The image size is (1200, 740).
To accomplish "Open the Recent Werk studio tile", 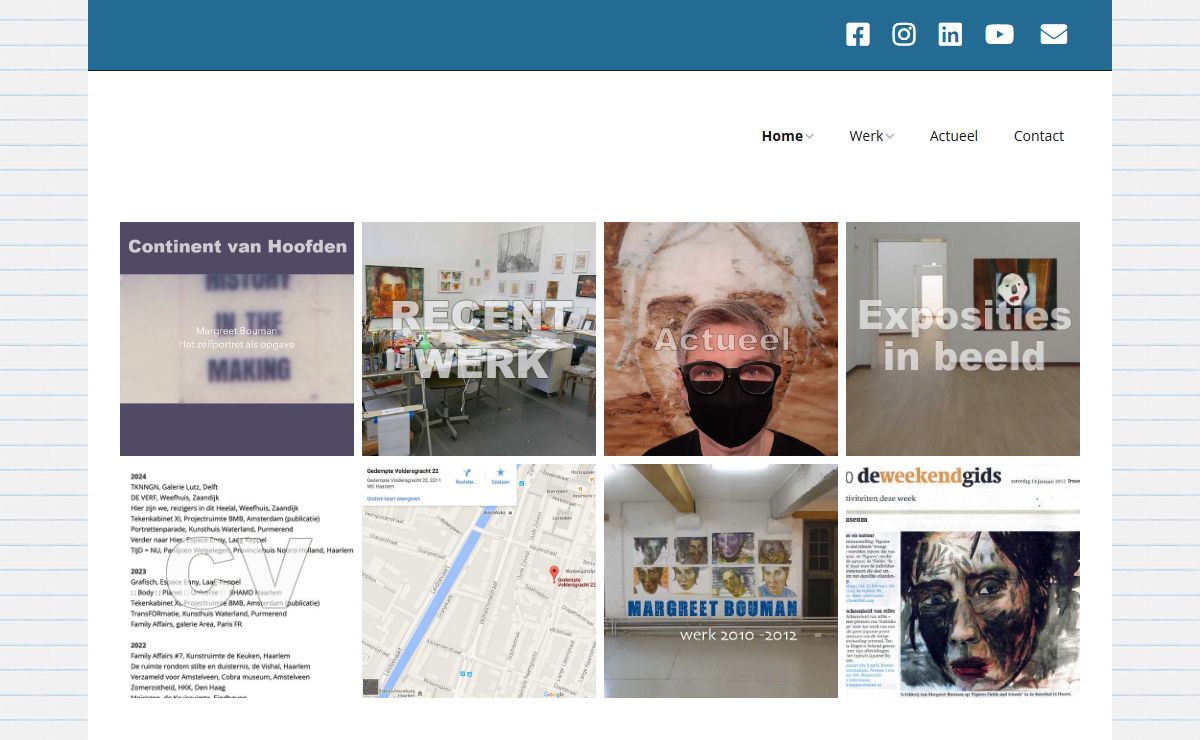I will pos(479,339).
